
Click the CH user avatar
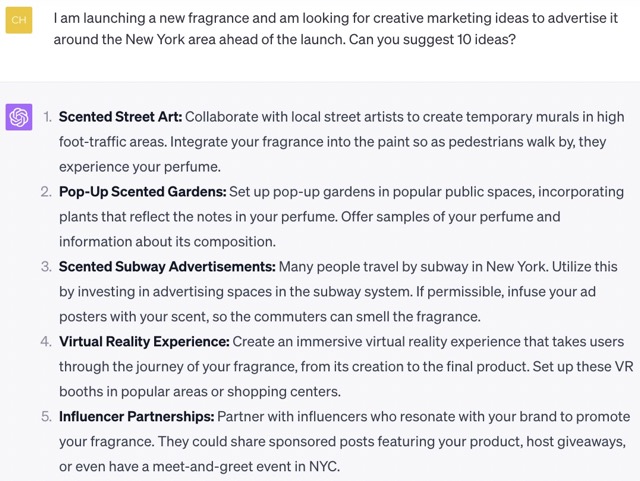(19, 20)
